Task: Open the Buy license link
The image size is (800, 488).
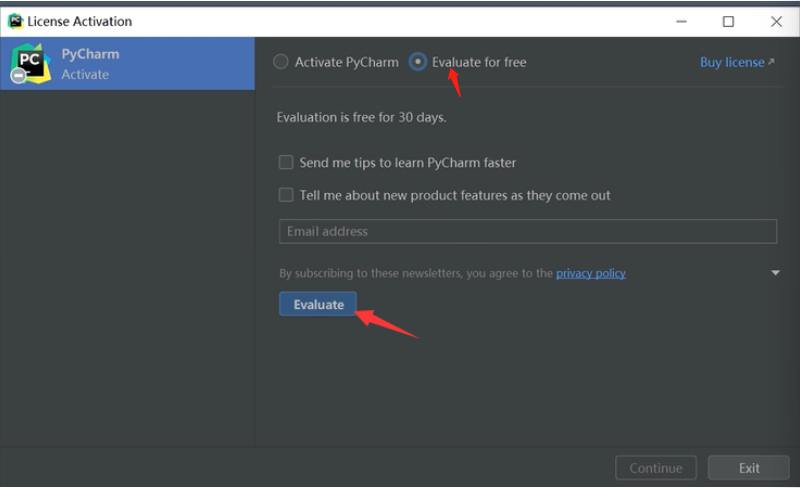Action: pyautogui.click(x=737, y=62)
